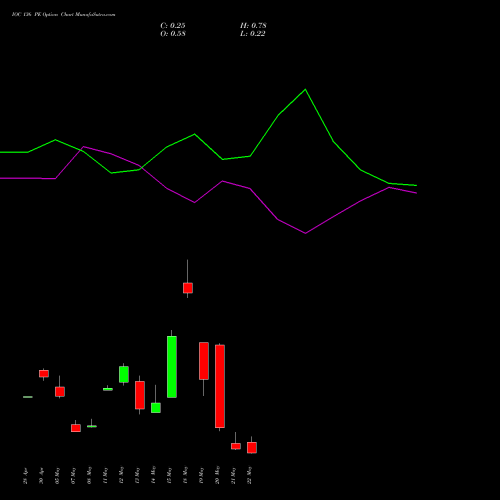The image size is (500, 500).
Task: Click the "14 May" date axis label
Action: [154, 476]
